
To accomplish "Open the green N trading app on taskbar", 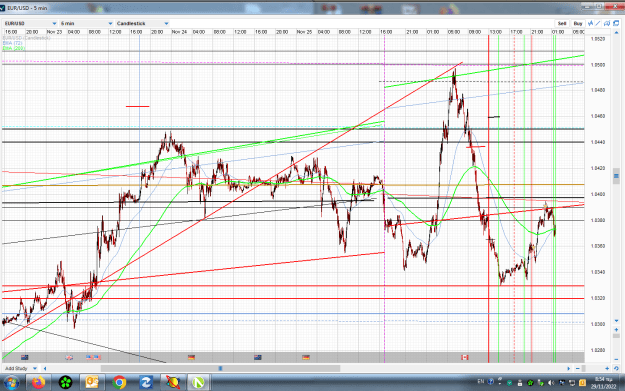I will pyautogui.click(x=198, y=383).
